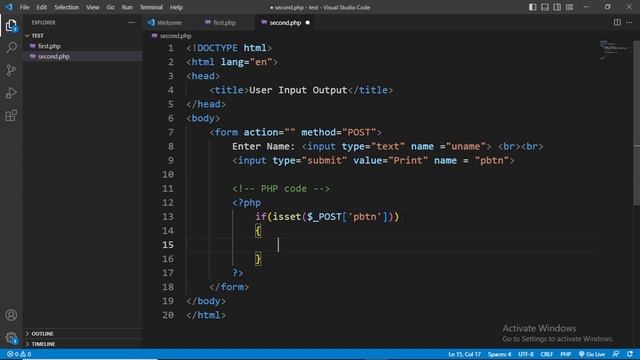Click the 'User Input Output' title text
Image resolution: width=640 pixels, height=360 pixels.
coord(298,90)
